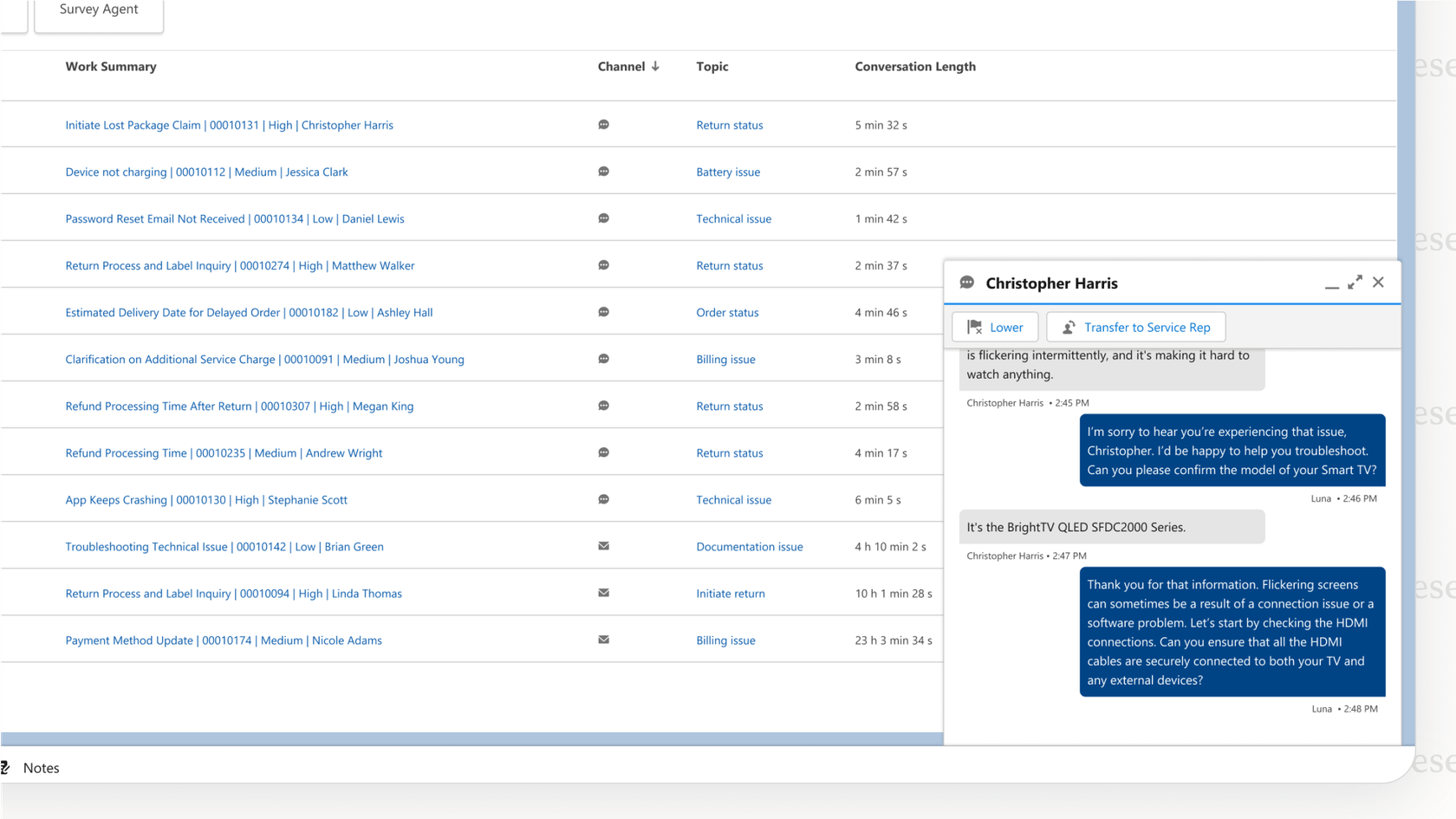
Task: Click the email channel icon on the Payment Method Update row
Action: coord(603,640)
